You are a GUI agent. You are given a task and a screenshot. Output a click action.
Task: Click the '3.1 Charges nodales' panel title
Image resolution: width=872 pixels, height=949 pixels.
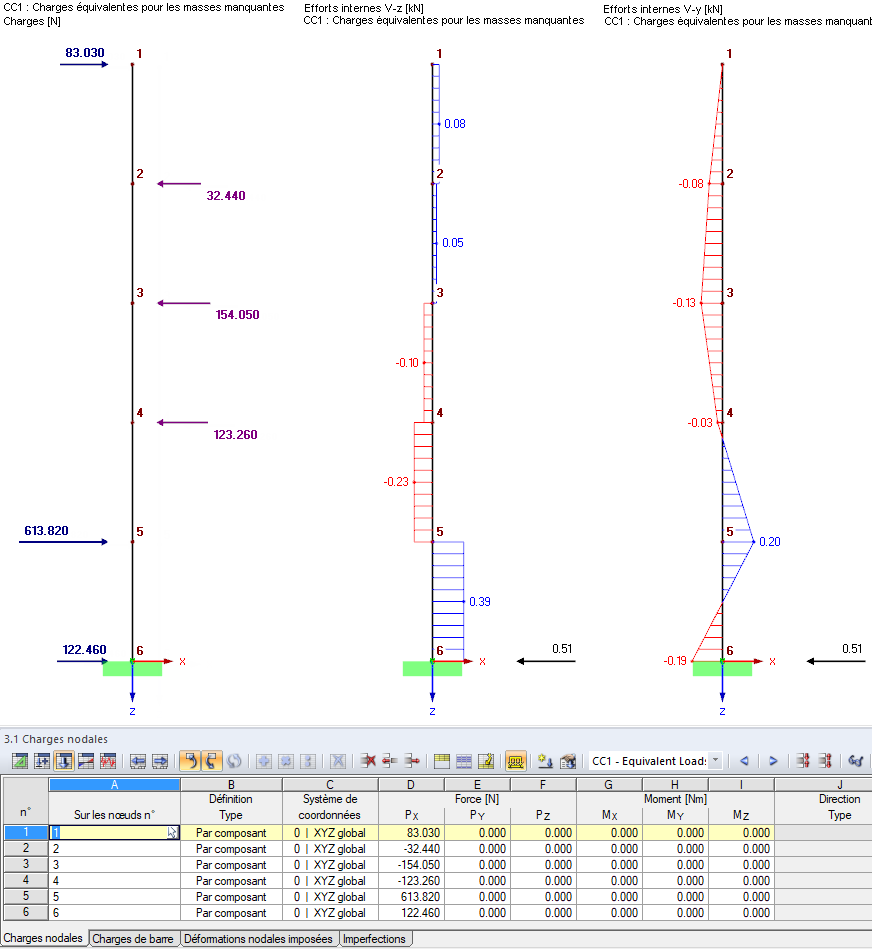[x=56, y=739]
